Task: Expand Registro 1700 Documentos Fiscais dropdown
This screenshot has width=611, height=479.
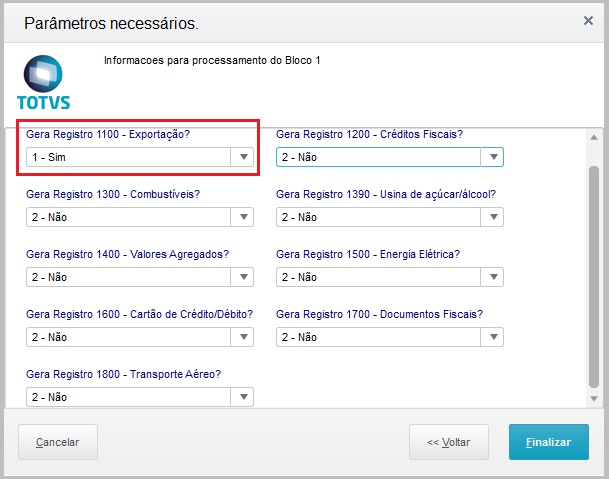Action: click(492, 337)
